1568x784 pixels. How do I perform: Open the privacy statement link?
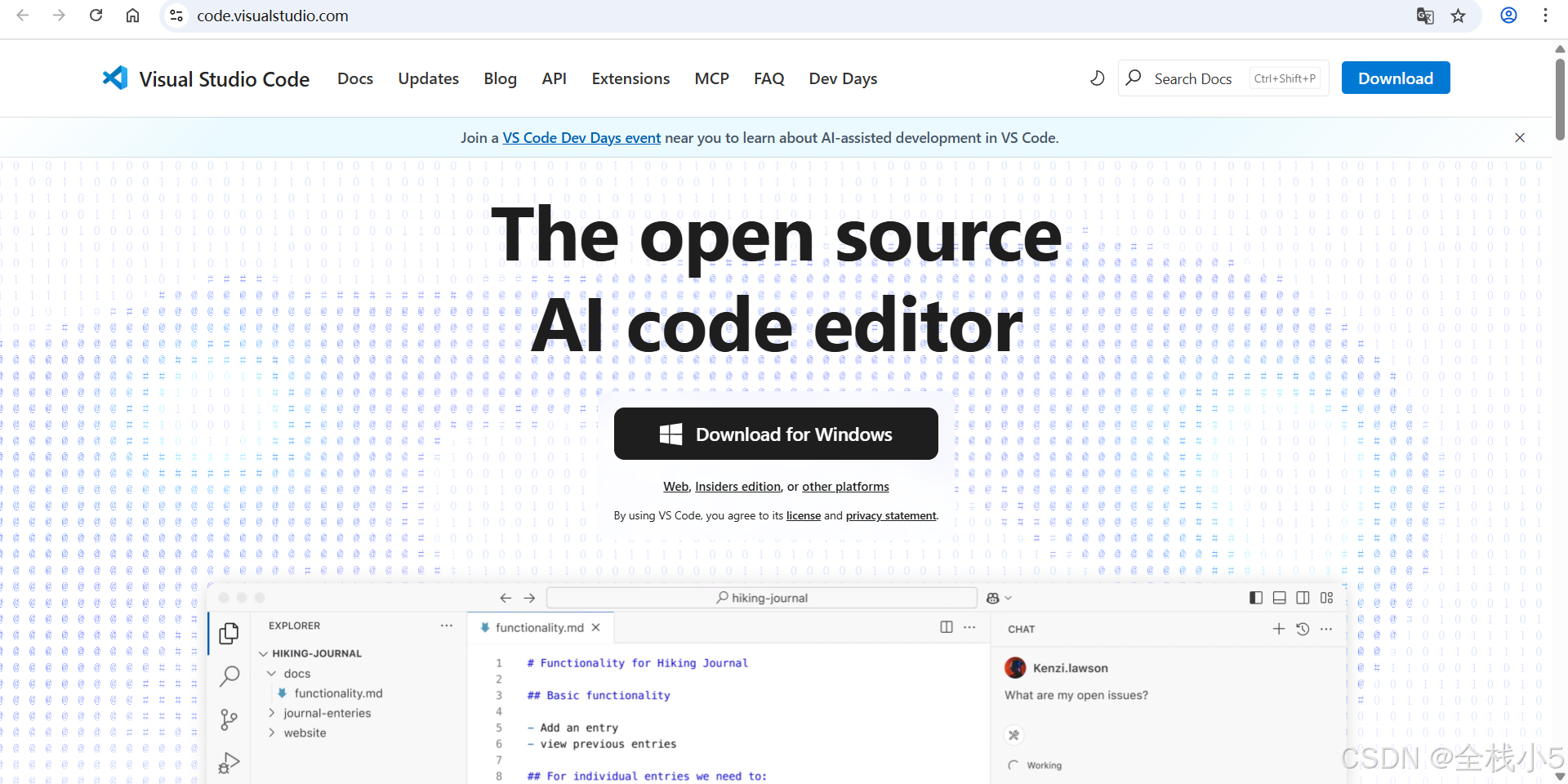pos(891,515)
